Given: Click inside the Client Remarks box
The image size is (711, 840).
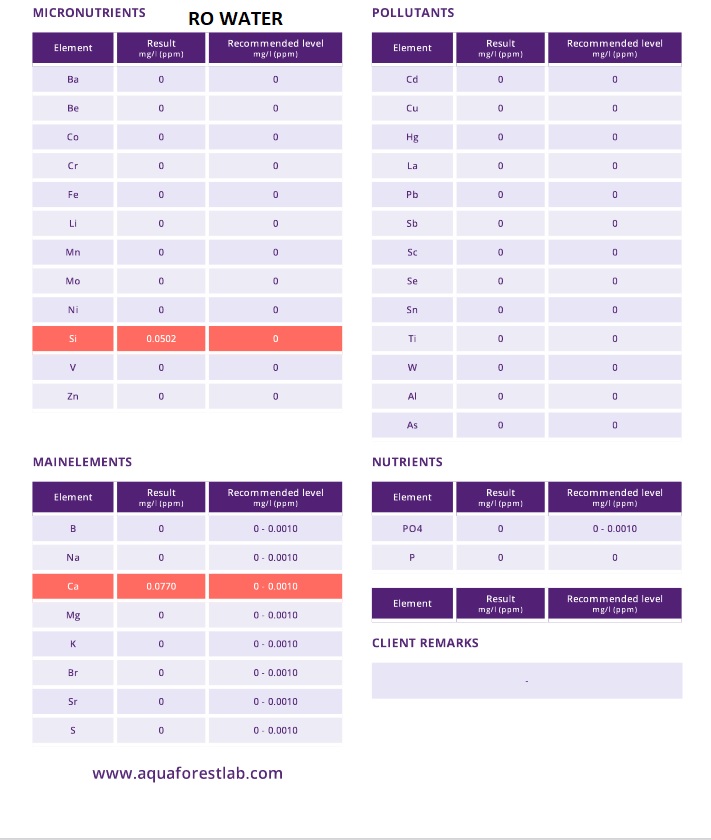Looking at the screenshot, I should tap(527, 680).
